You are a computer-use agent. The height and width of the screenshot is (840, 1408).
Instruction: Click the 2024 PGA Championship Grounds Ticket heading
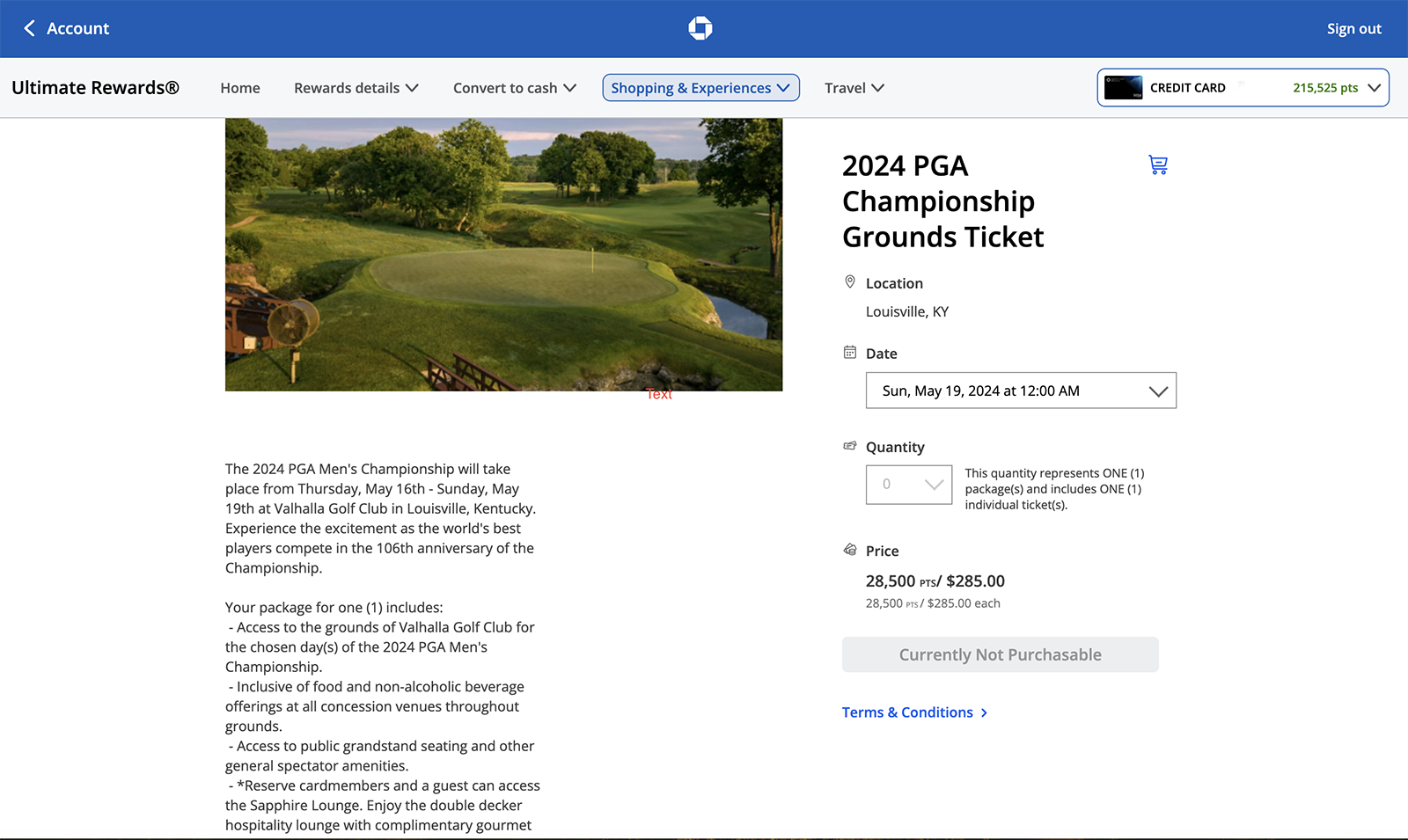coord(942,201)
